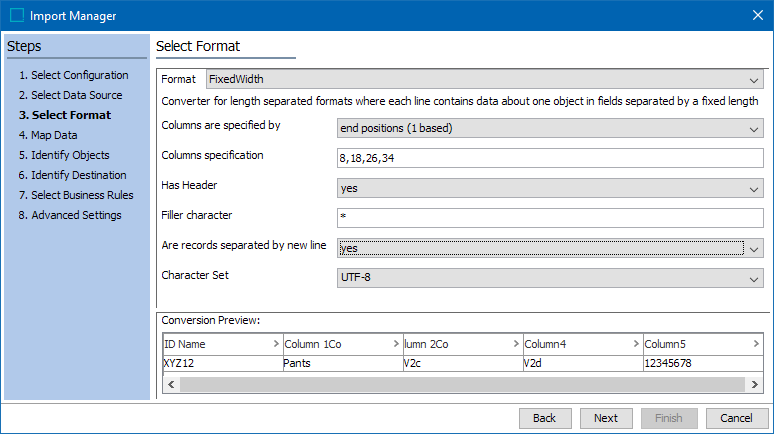Screen dimensions: 774x434
Task: Open the Character Set UTF-8 dropdown
Action: (x=754, y=278)
